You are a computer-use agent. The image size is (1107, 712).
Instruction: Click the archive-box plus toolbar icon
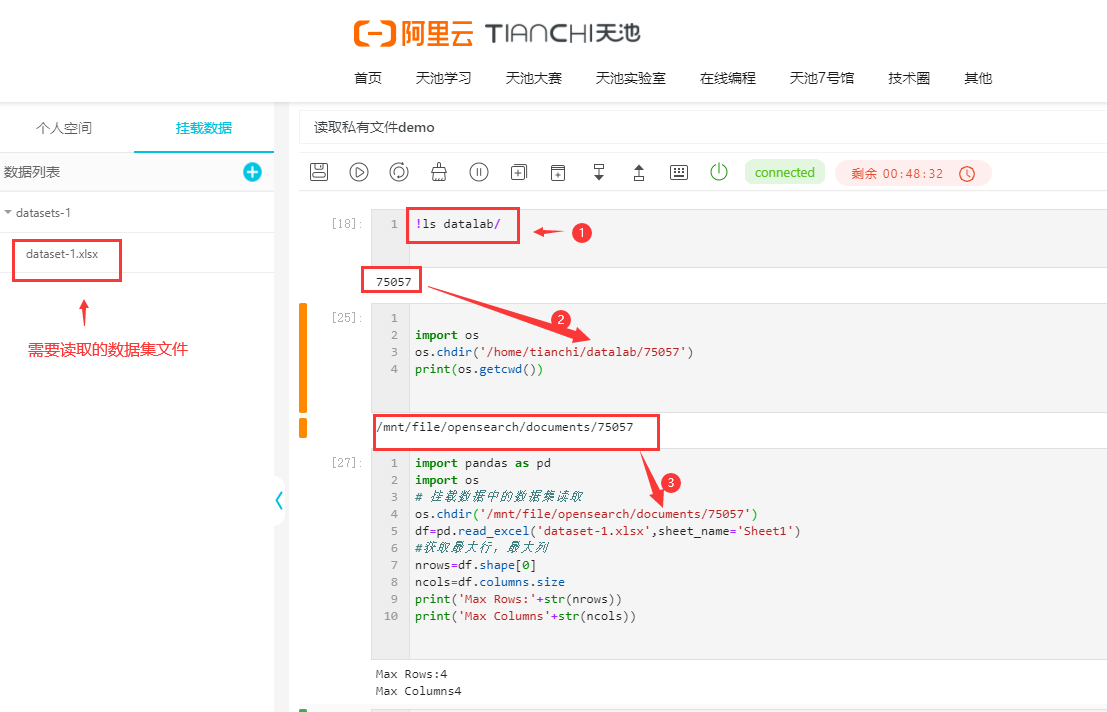558,172
